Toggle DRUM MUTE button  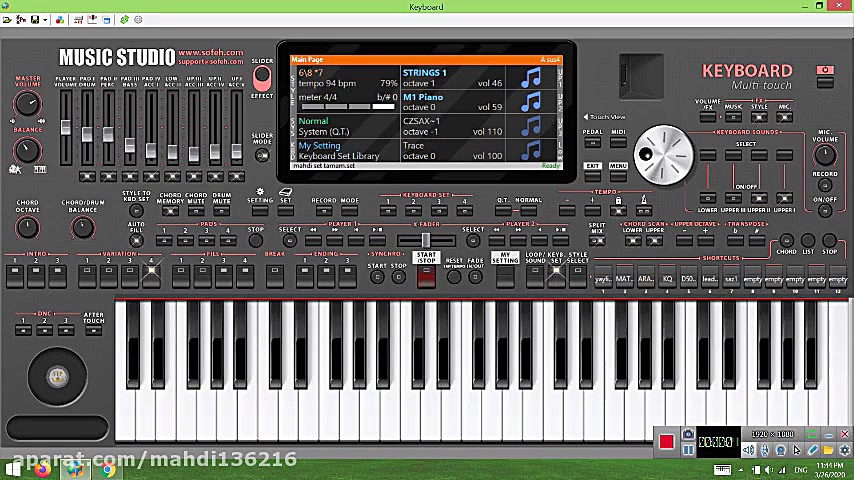coord(222,211)
